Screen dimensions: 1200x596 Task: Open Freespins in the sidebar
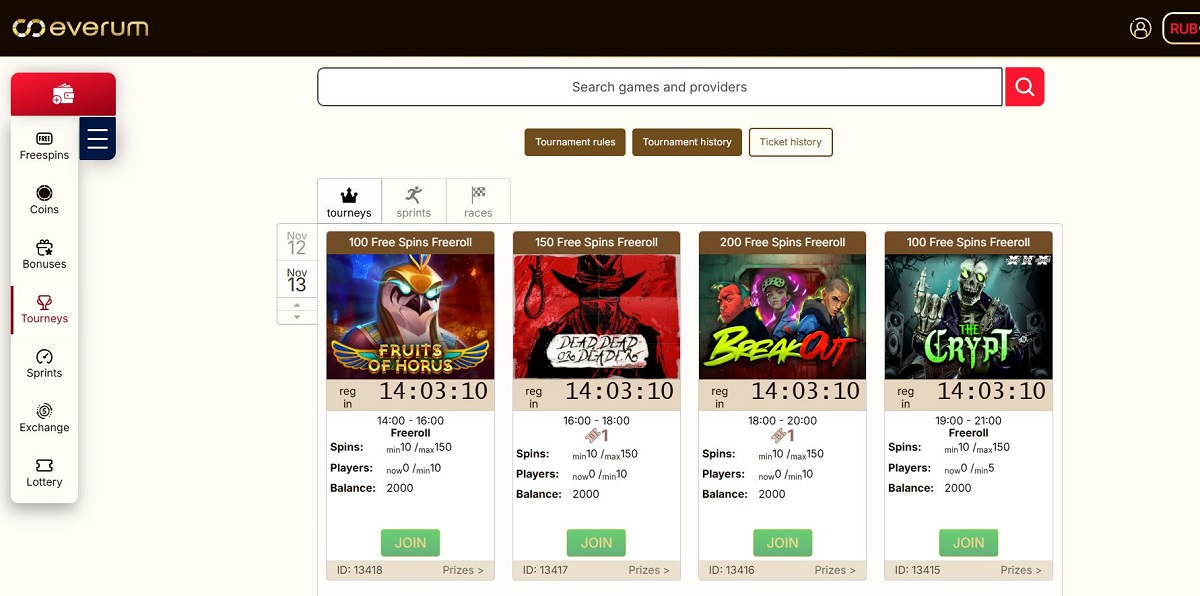tap(44, 146)
